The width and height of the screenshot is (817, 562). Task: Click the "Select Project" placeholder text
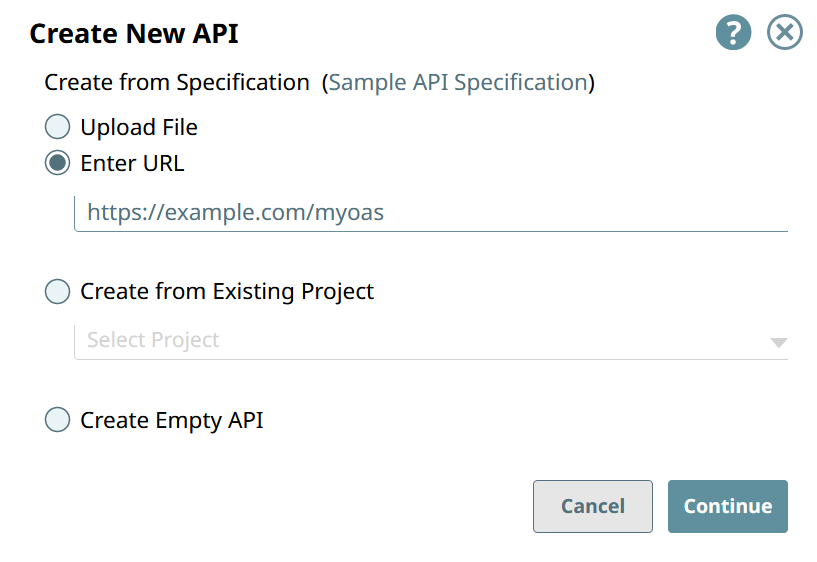(x=153, y=340)
